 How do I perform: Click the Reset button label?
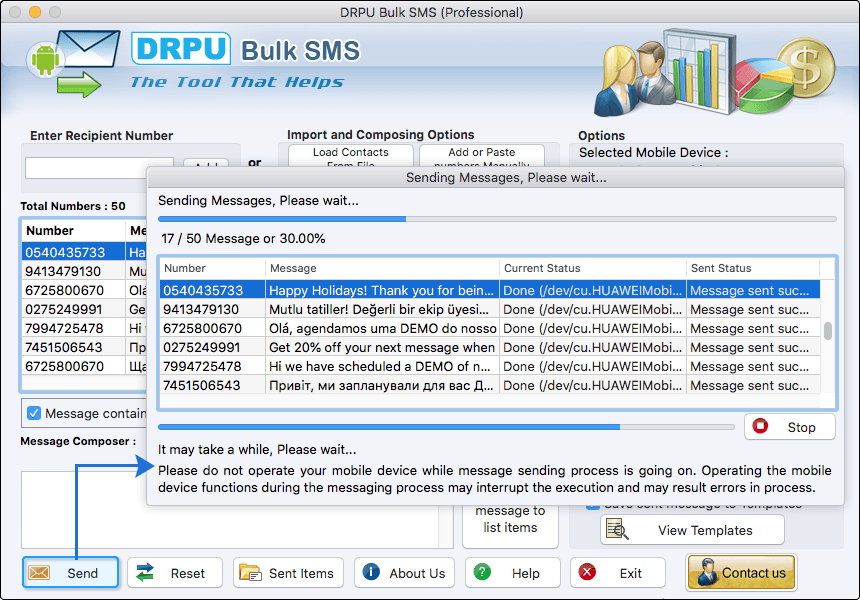188,573
